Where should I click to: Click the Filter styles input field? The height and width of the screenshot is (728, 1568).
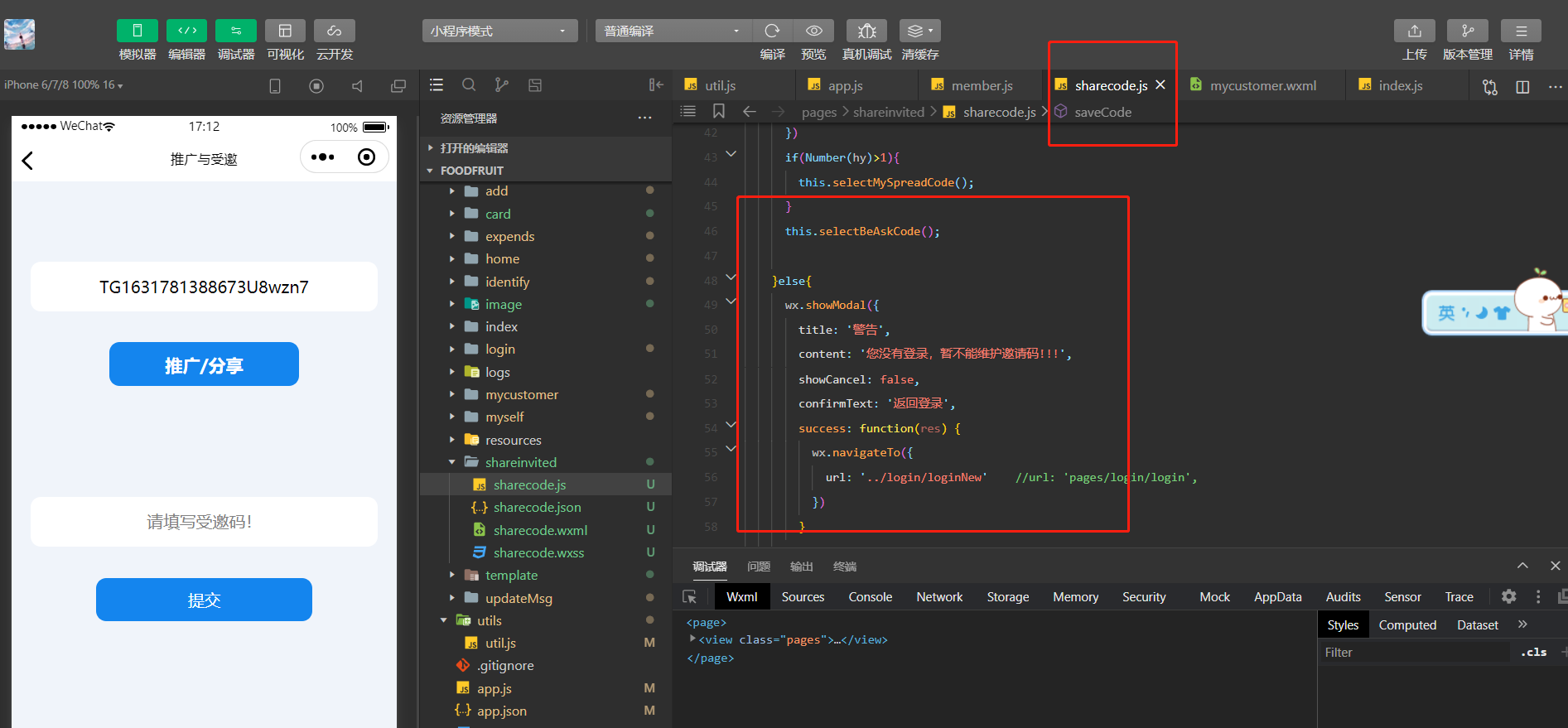[1415, 653]
